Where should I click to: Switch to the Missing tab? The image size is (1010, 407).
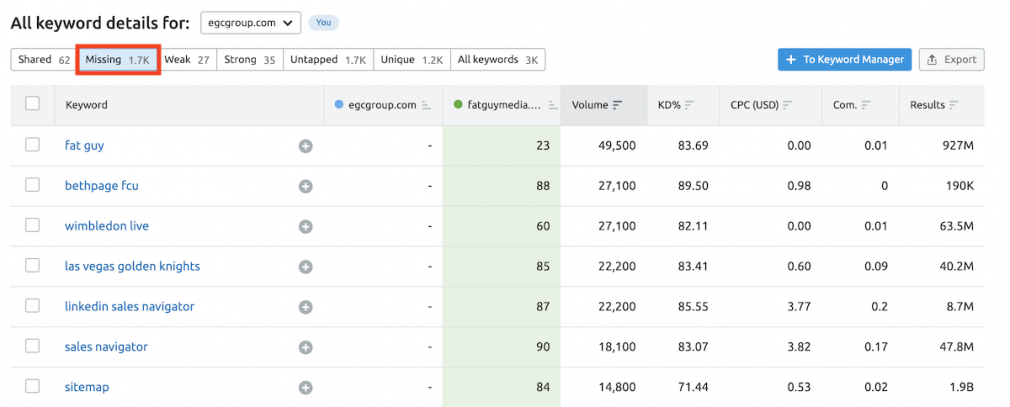(118, 60)
